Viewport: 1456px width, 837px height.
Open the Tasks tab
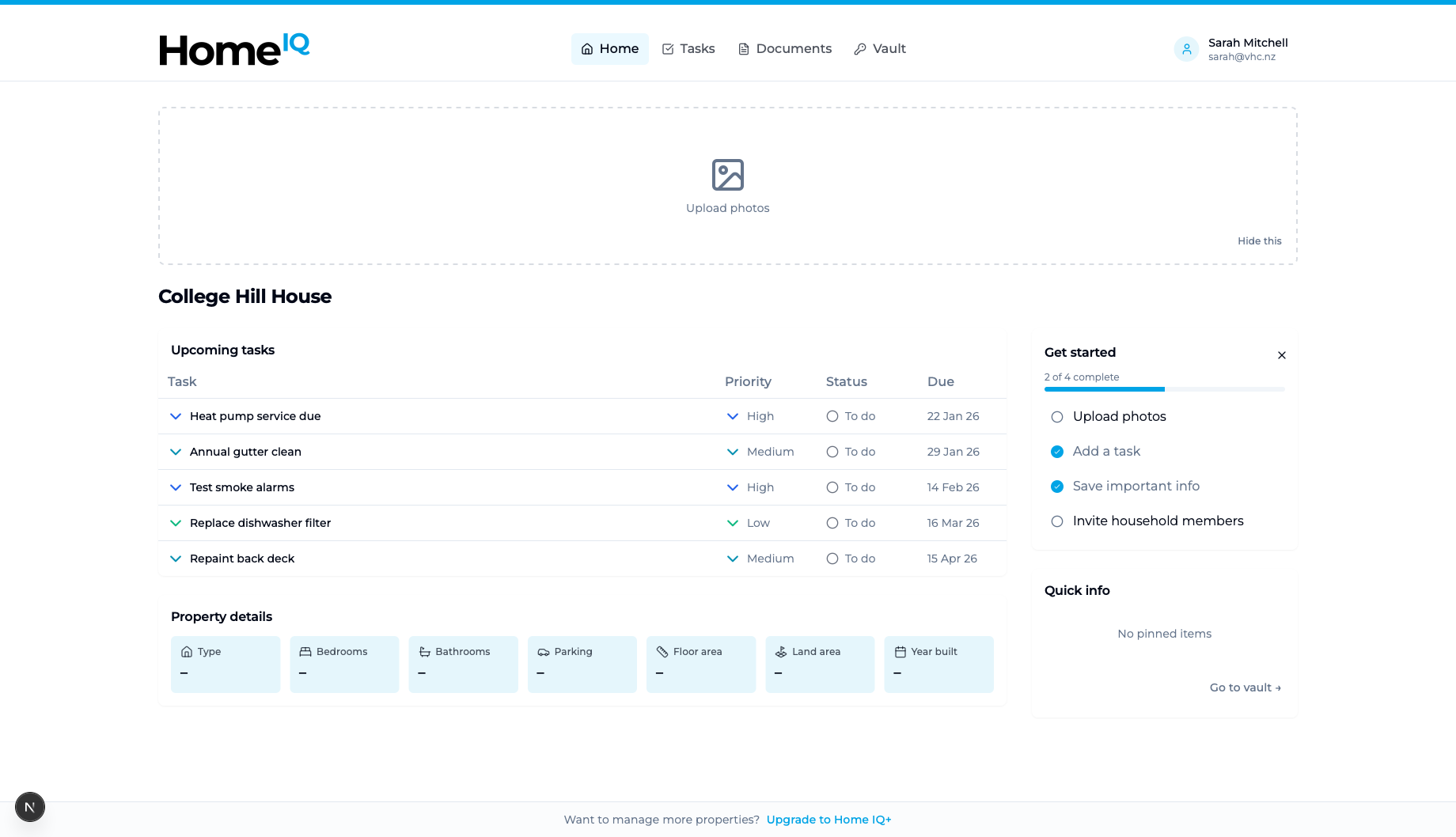click(x=688, y=49)
